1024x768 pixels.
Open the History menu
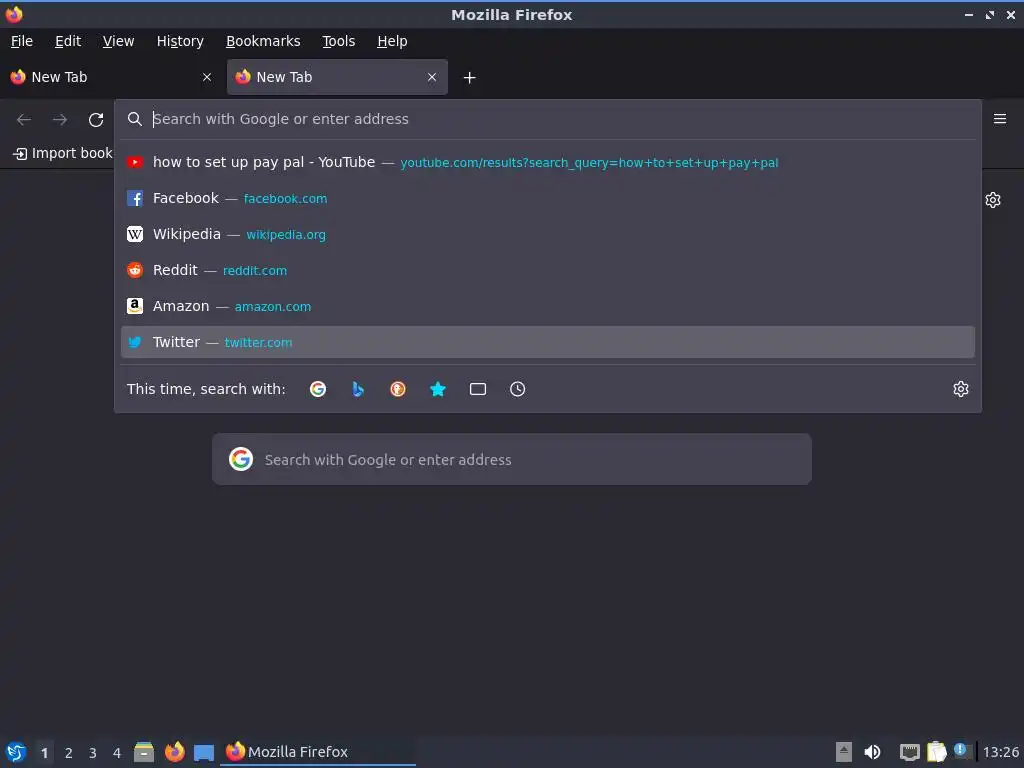click(x=180, y=41)
